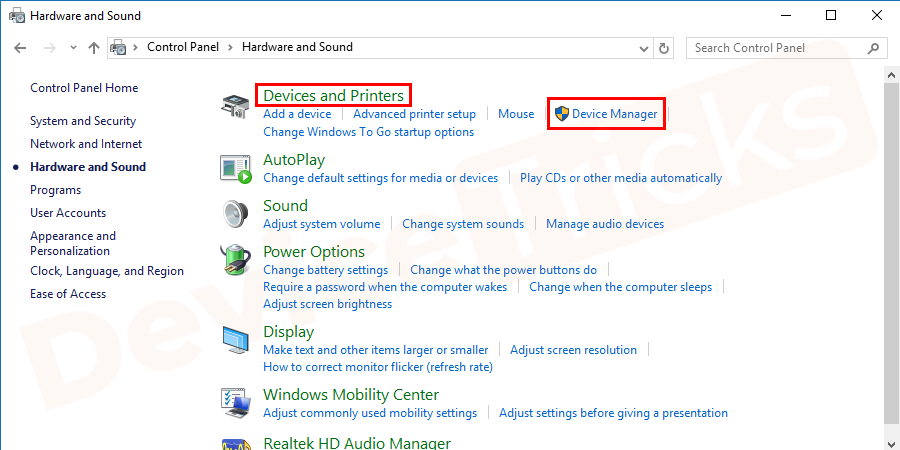The height and width of the screenshot is (450, 900).
Task: Open Devices and Printers heading link
Action: click(x=333, y=96)
